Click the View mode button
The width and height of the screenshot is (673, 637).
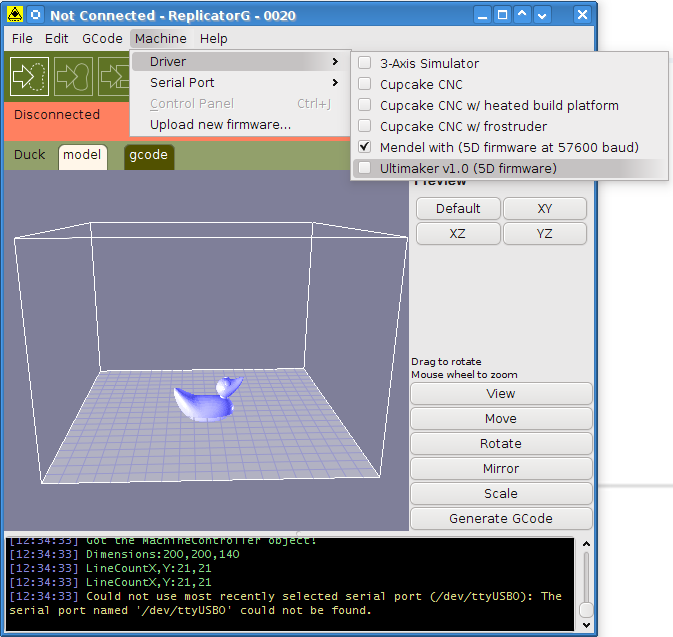[501, 394]
